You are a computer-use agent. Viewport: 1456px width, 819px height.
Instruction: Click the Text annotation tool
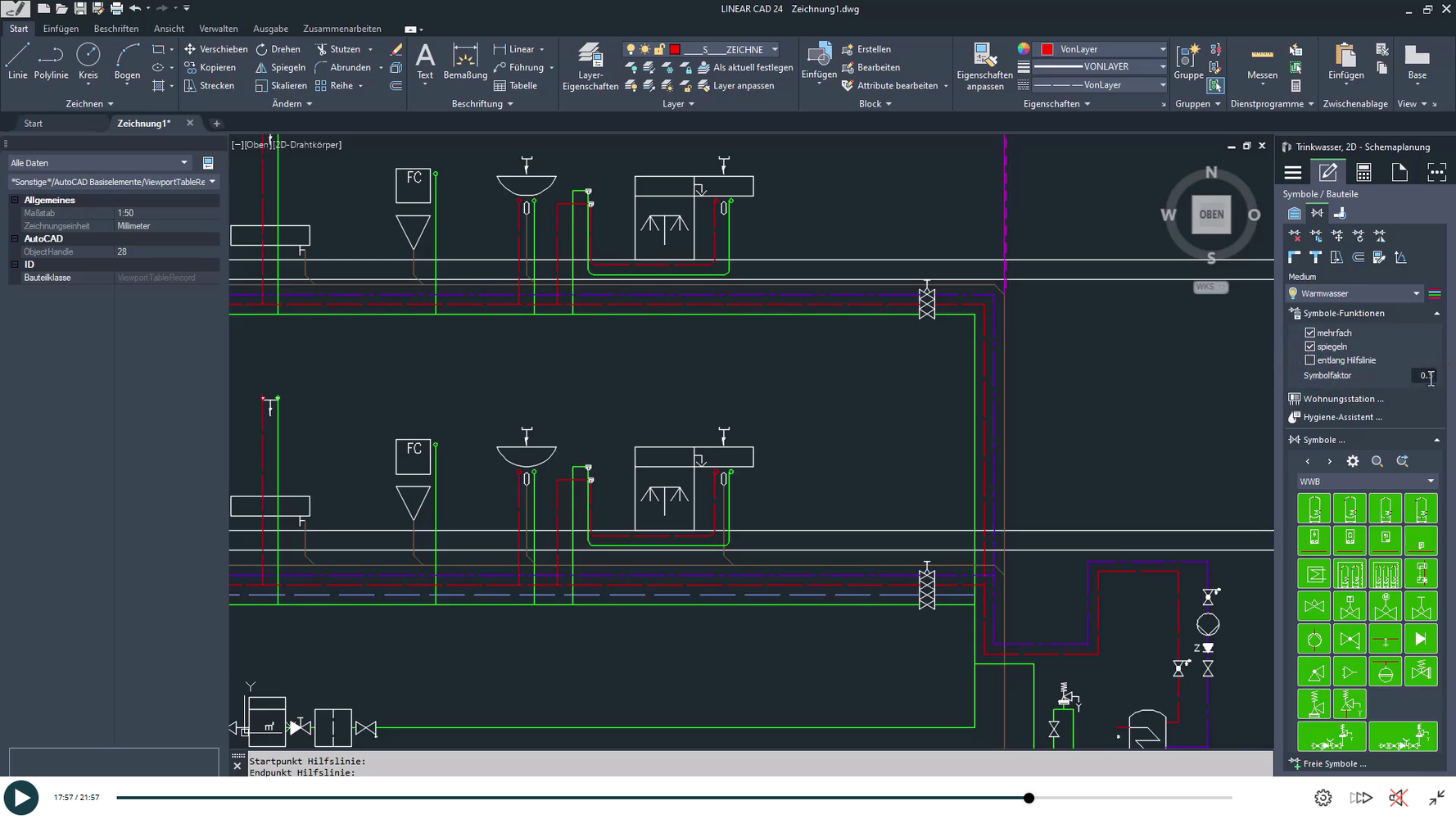[424, 62]
